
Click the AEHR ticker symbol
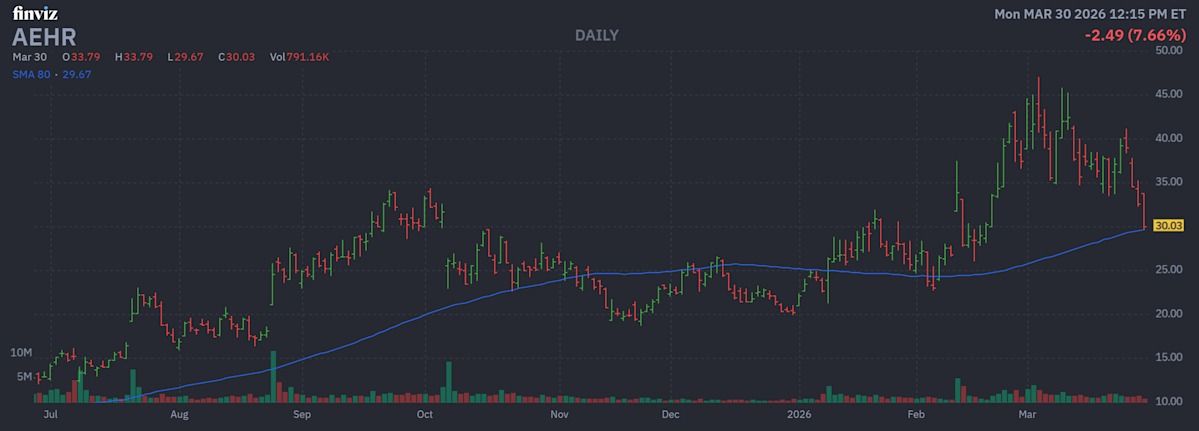[44, 37]
